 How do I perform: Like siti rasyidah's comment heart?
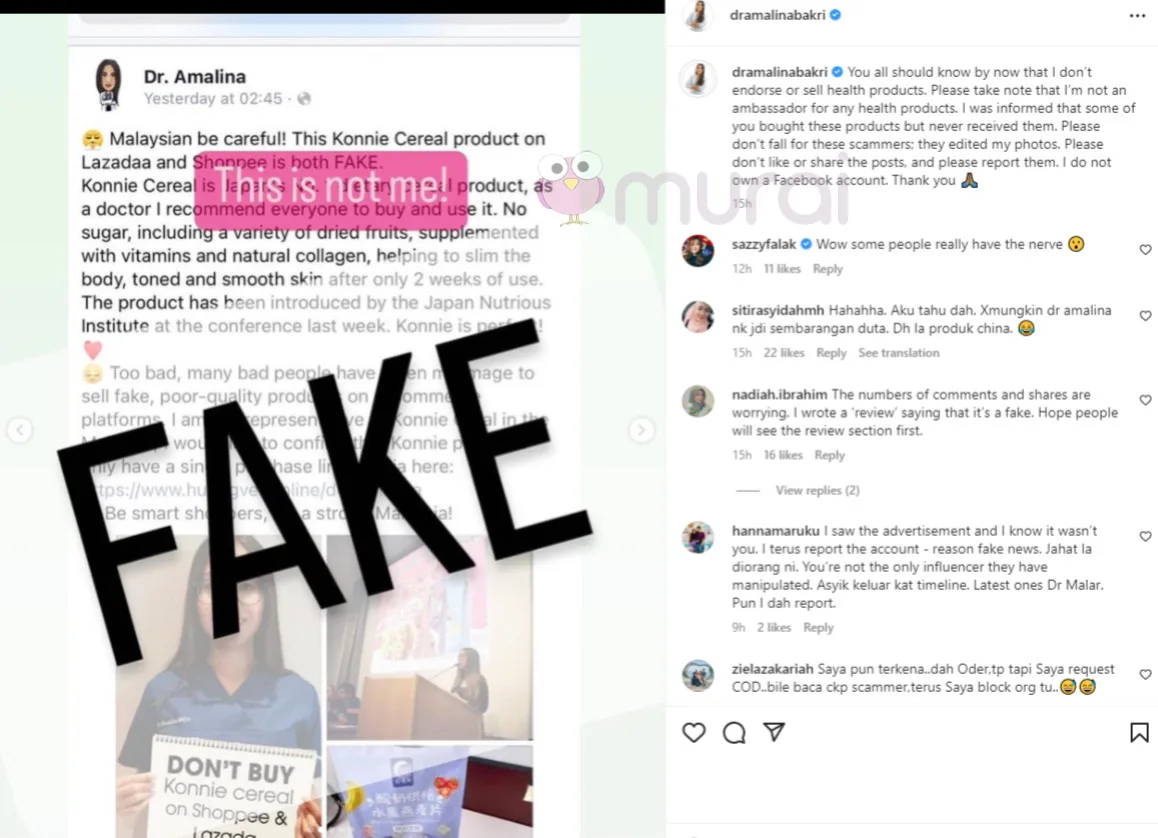1145,315
